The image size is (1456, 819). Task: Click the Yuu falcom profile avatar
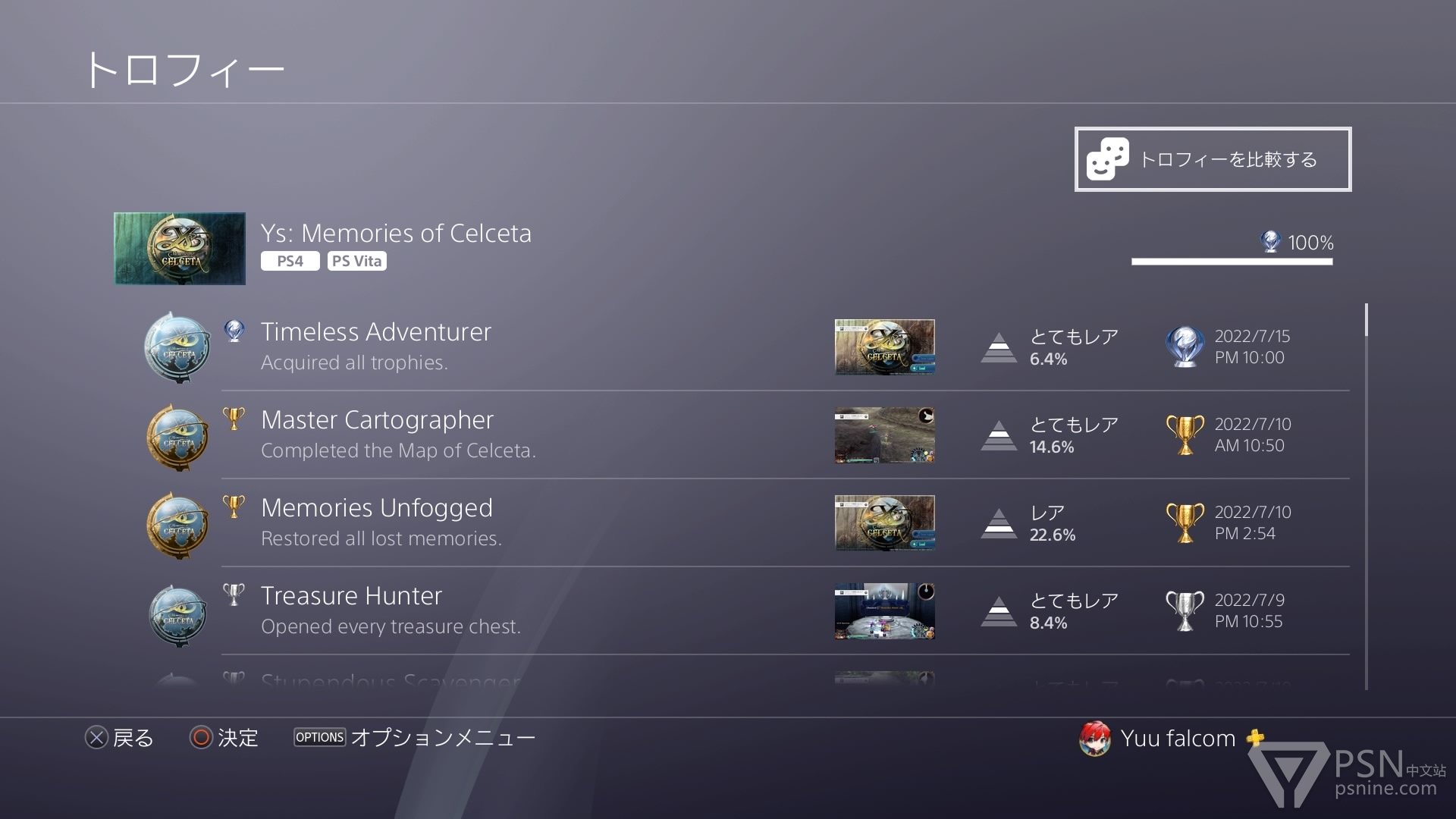pyautogui.click(x=1095, y=739)
